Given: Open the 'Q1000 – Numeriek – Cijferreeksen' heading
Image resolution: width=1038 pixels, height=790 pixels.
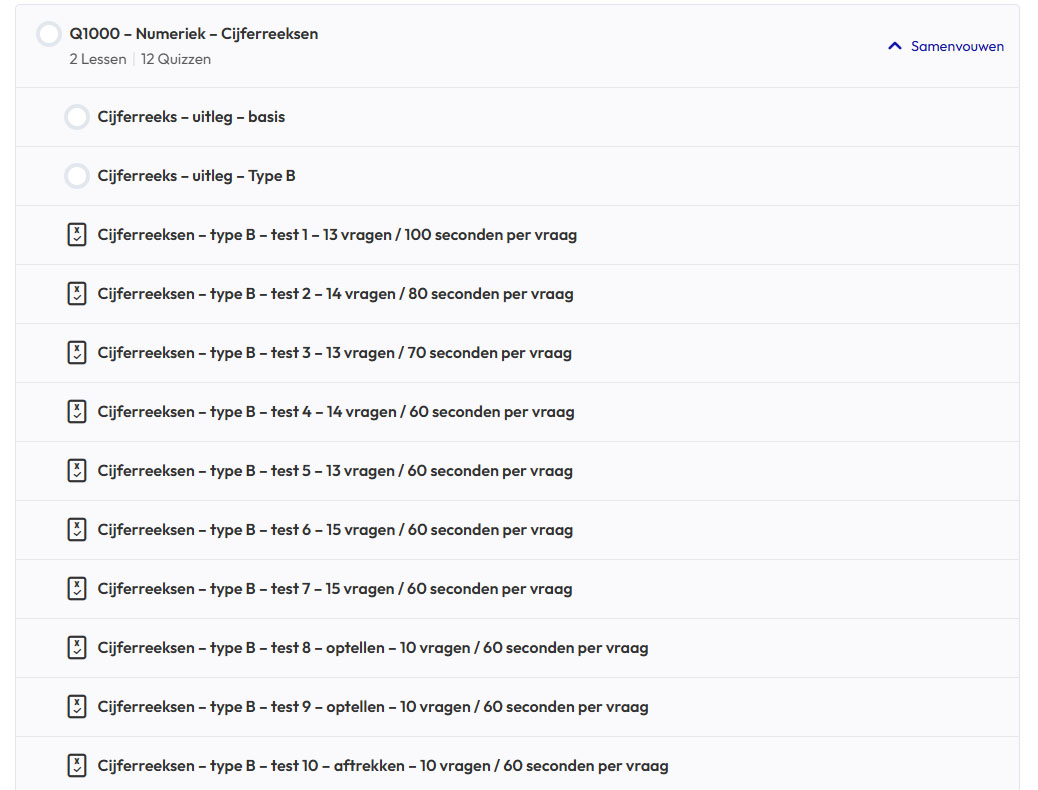Looking at the screenshot, I should tap(194, 34).
